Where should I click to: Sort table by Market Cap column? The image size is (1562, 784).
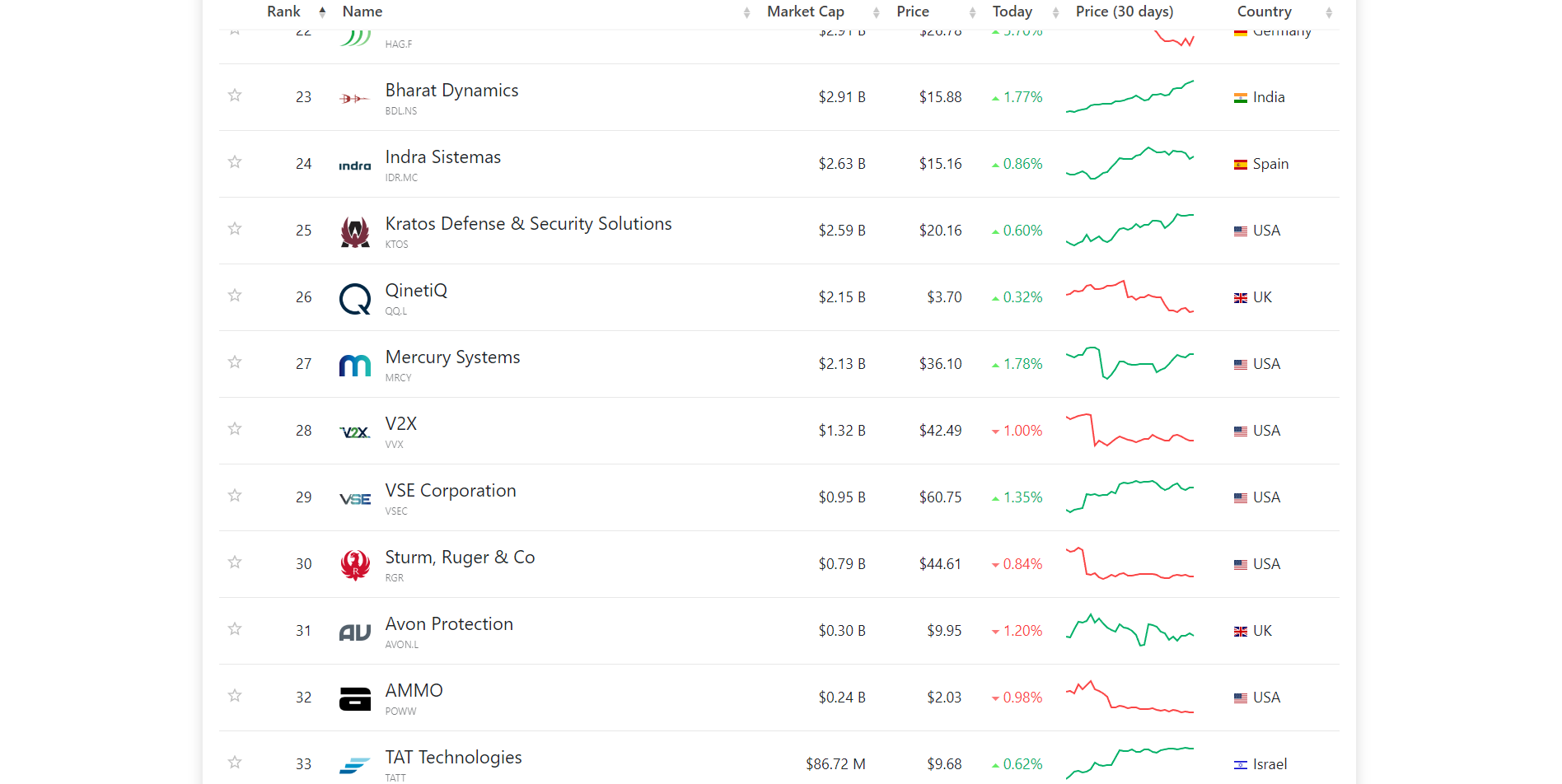[805, 12]
